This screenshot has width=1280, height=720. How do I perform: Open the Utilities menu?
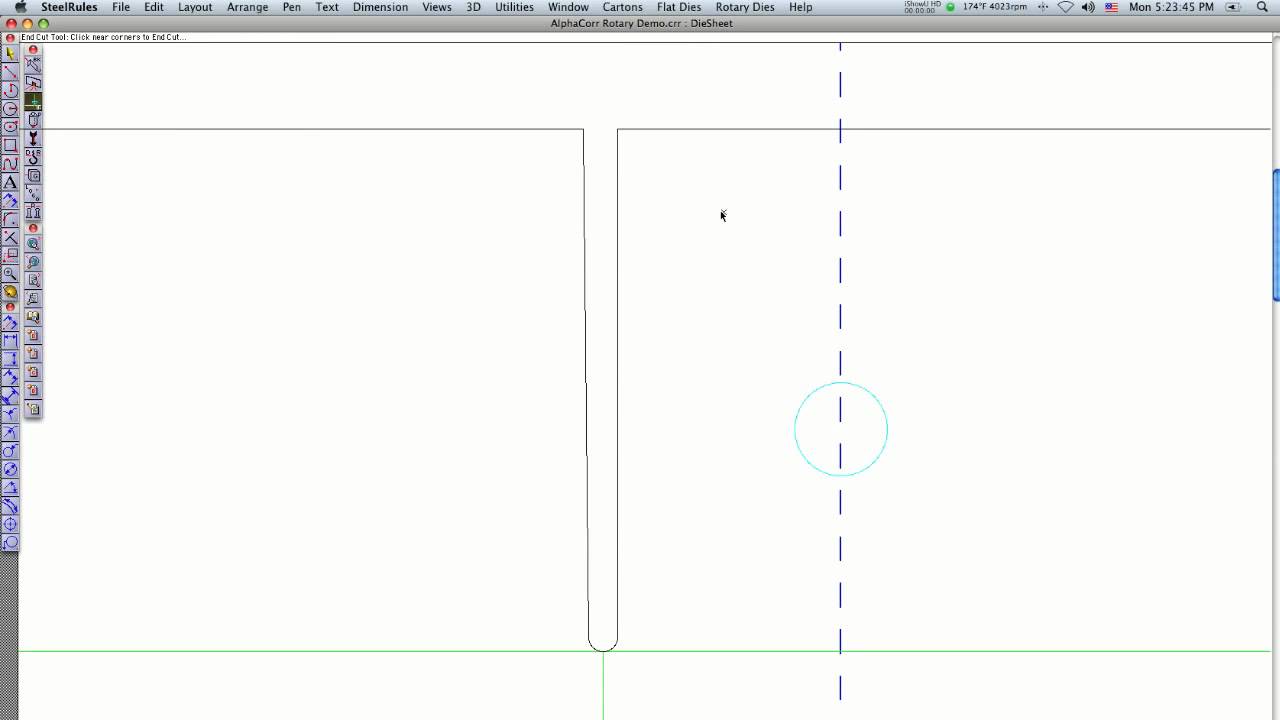point(514,7)
